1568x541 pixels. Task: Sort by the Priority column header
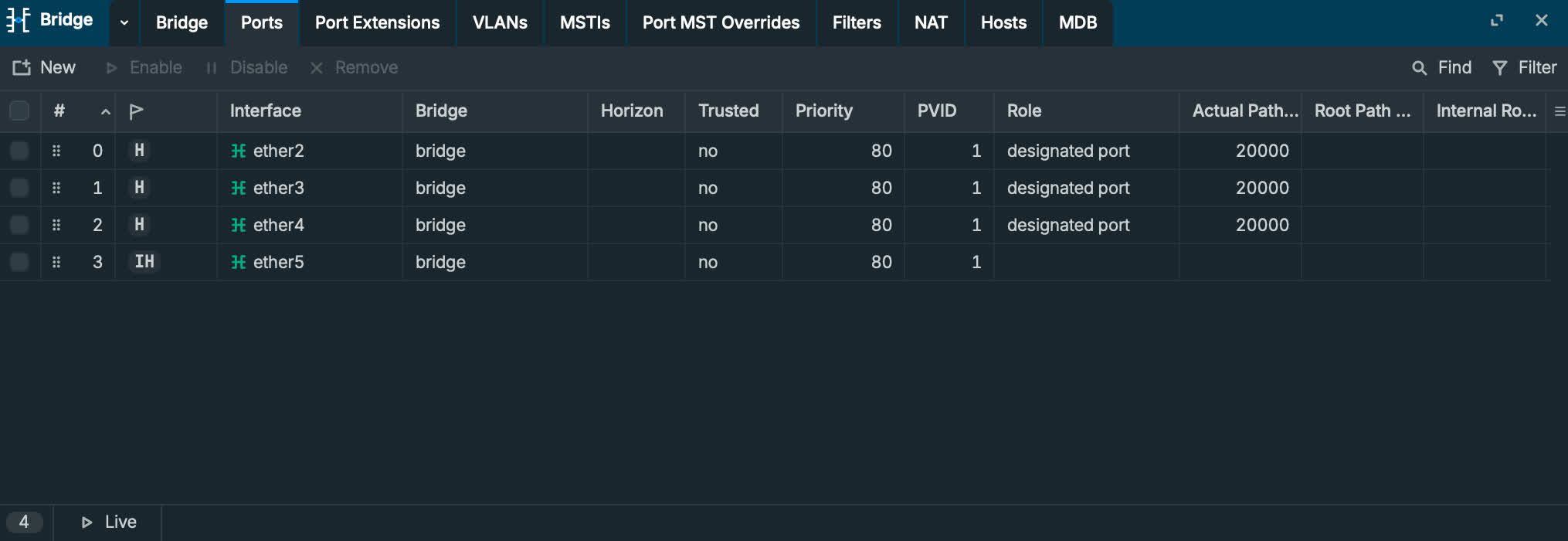click(823, 111)
